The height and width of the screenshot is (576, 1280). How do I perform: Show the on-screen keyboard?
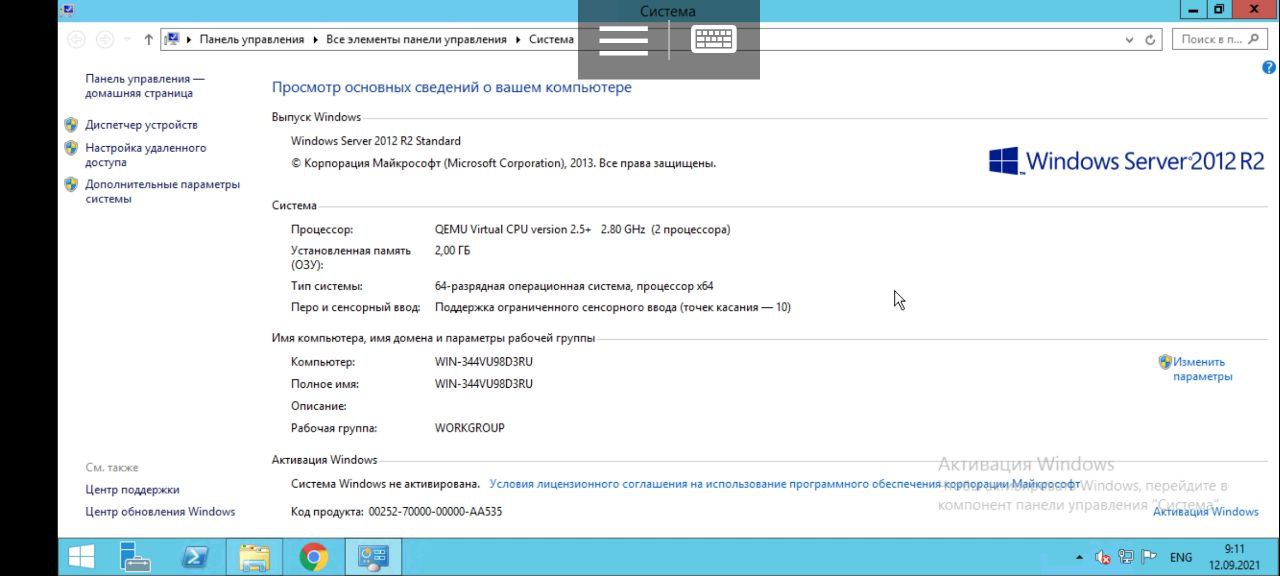[x=714, y=39]
